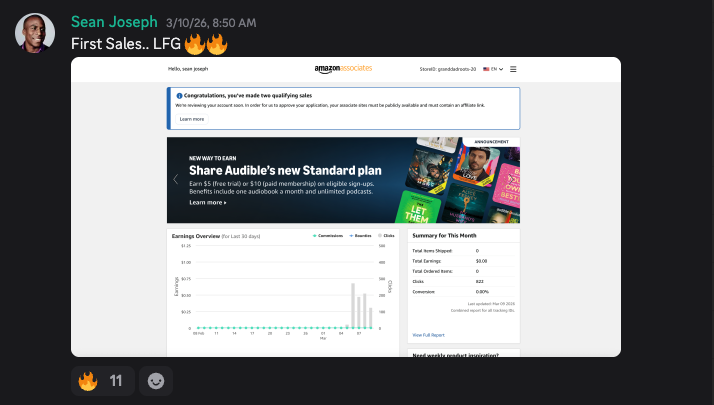
Task: Click the Hello, sean joseph greeting
Action: 188,69
